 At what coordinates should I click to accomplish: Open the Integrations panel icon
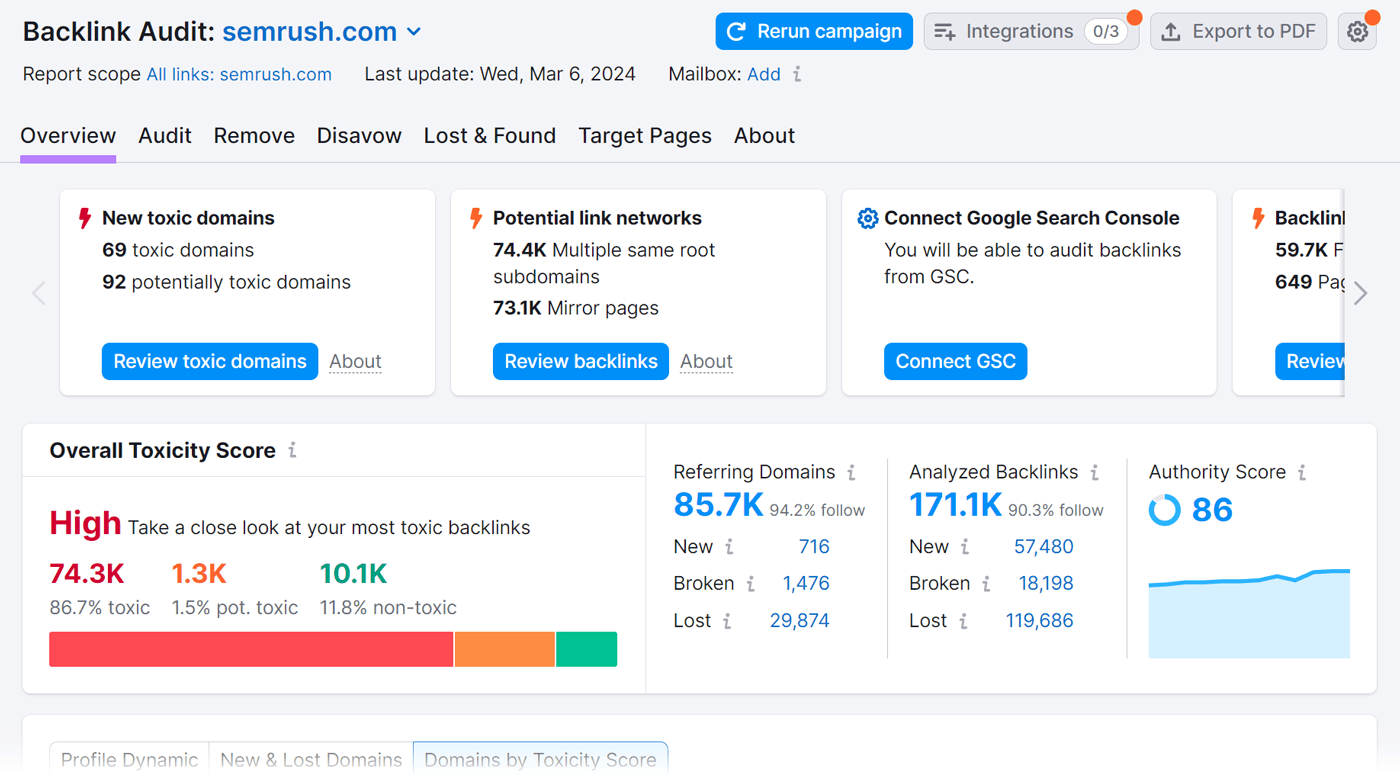943,31
